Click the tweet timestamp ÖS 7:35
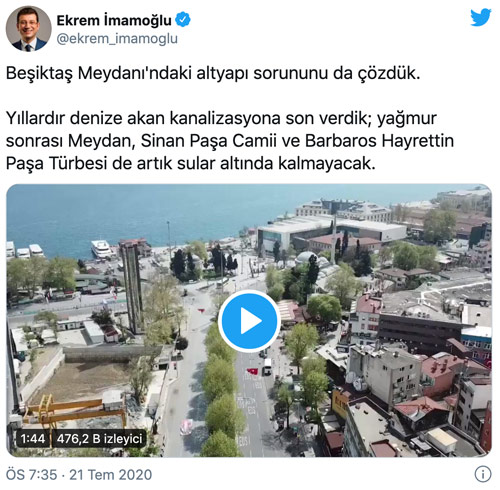The width and height of the screenshot is (500, 490). click(31, 475)
